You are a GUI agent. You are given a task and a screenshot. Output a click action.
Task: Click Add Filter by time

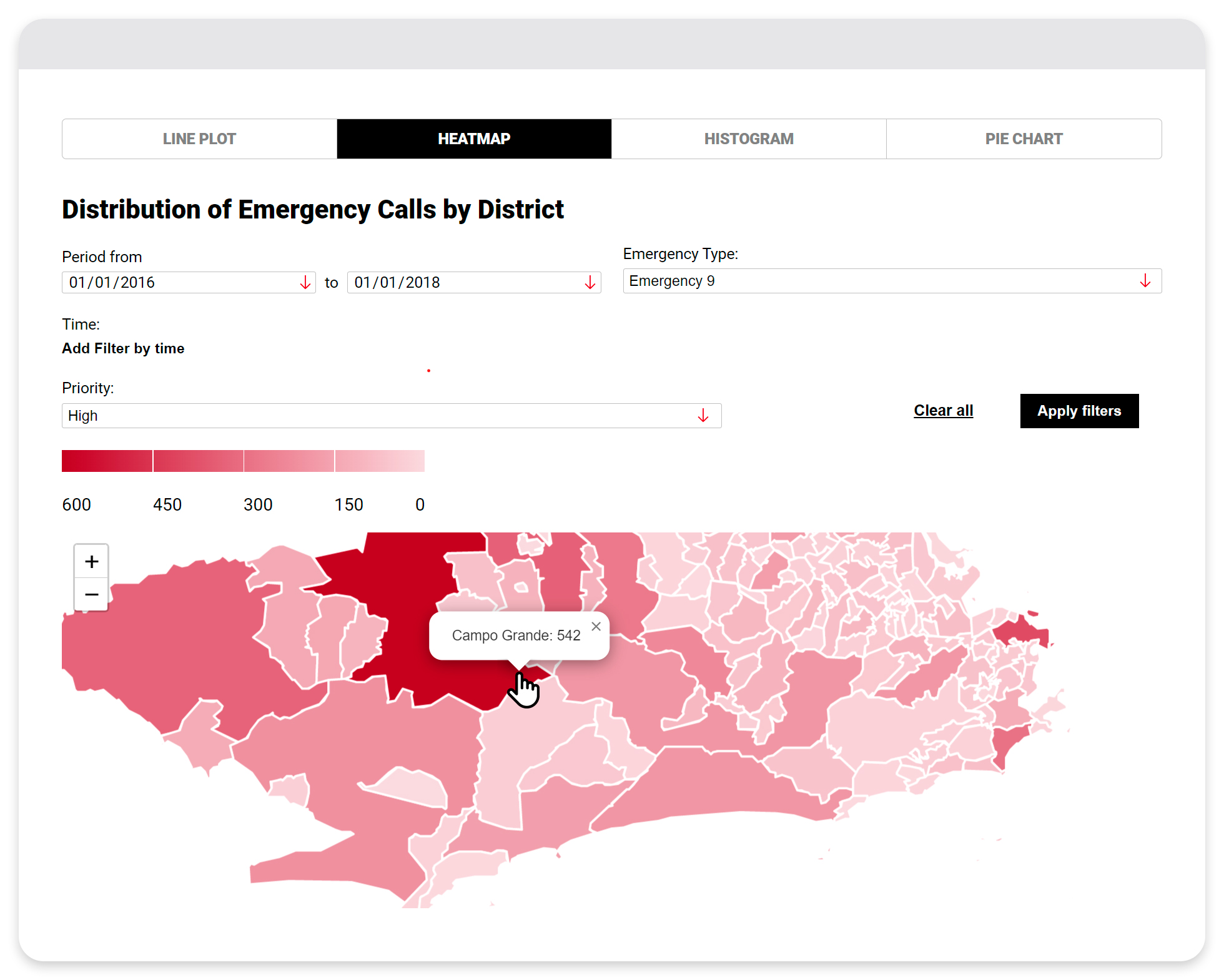tap(123, 348)
